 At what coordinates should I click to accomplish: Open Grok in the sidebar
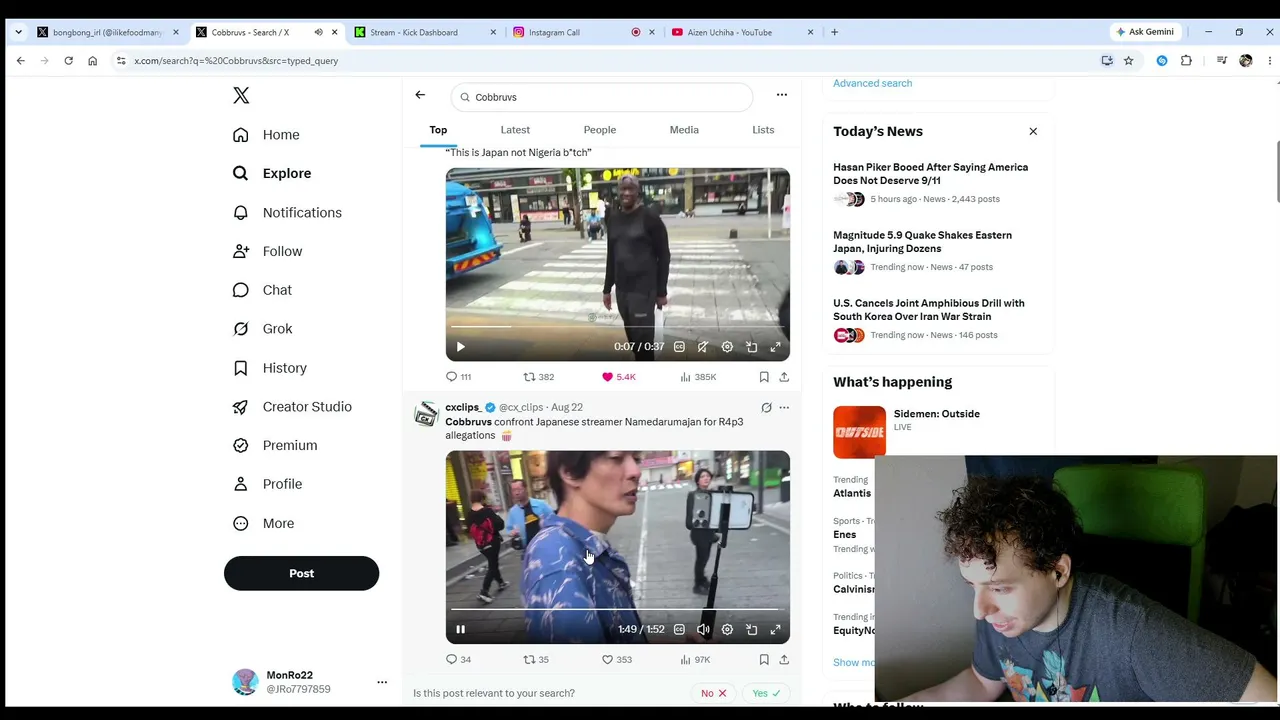coord(262,329)
